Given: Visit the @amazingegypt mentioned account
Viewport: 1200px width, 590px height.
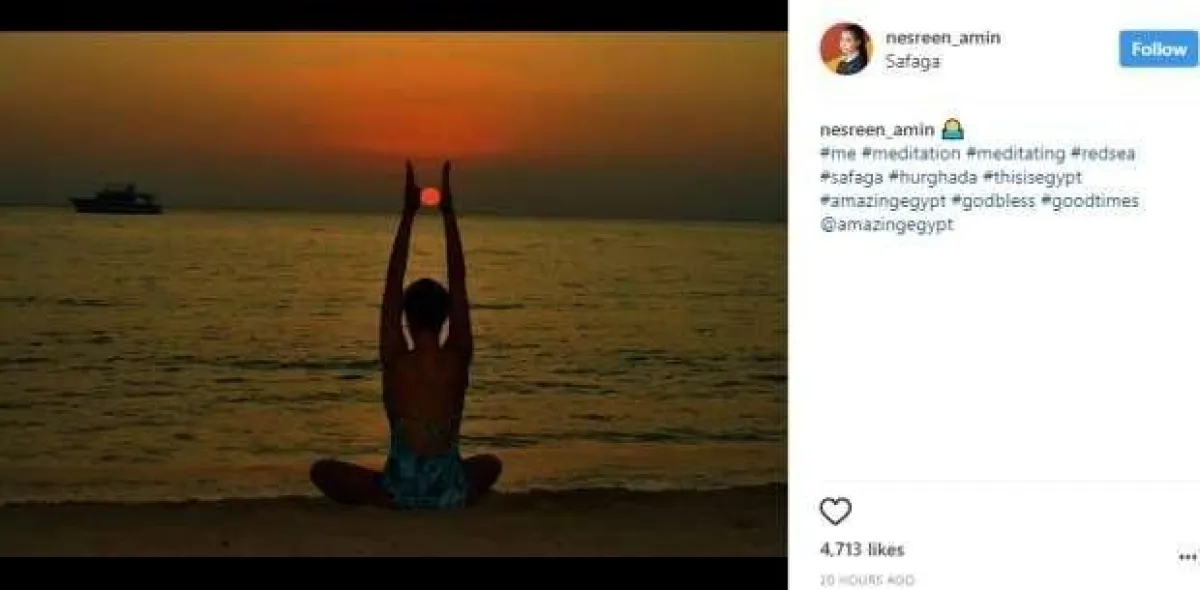Looking at the screenshot, I should point(886,225).
